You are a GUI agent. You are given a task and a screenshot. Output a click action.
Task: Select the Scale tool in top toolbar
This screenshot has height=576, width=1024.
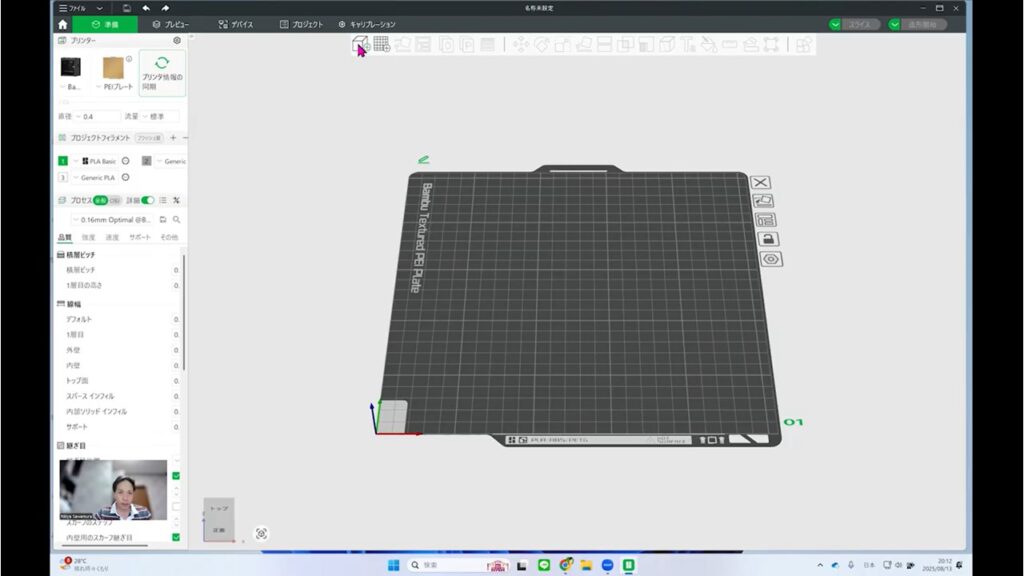tap(562, 44)
